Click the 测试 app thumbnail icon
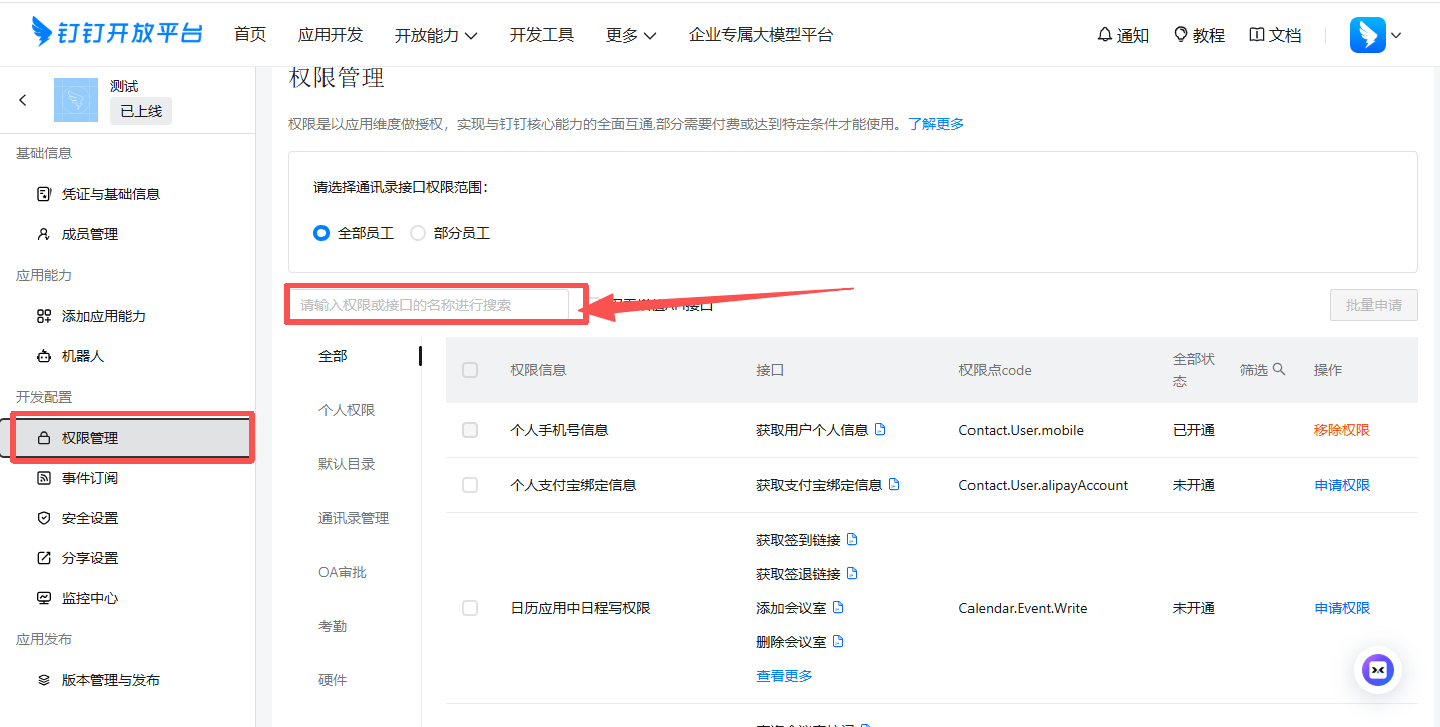 [x=76, y=100]
